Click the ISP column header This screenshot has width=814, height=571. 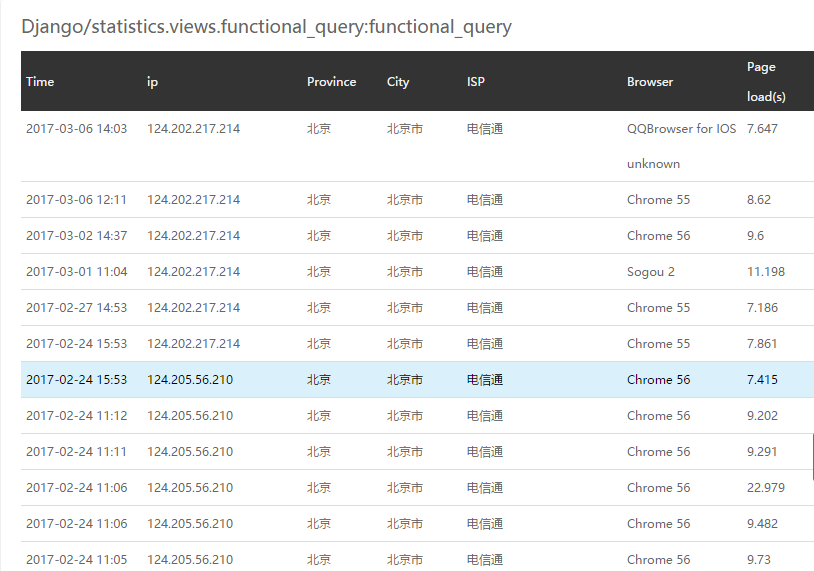[x=476, y=82]
